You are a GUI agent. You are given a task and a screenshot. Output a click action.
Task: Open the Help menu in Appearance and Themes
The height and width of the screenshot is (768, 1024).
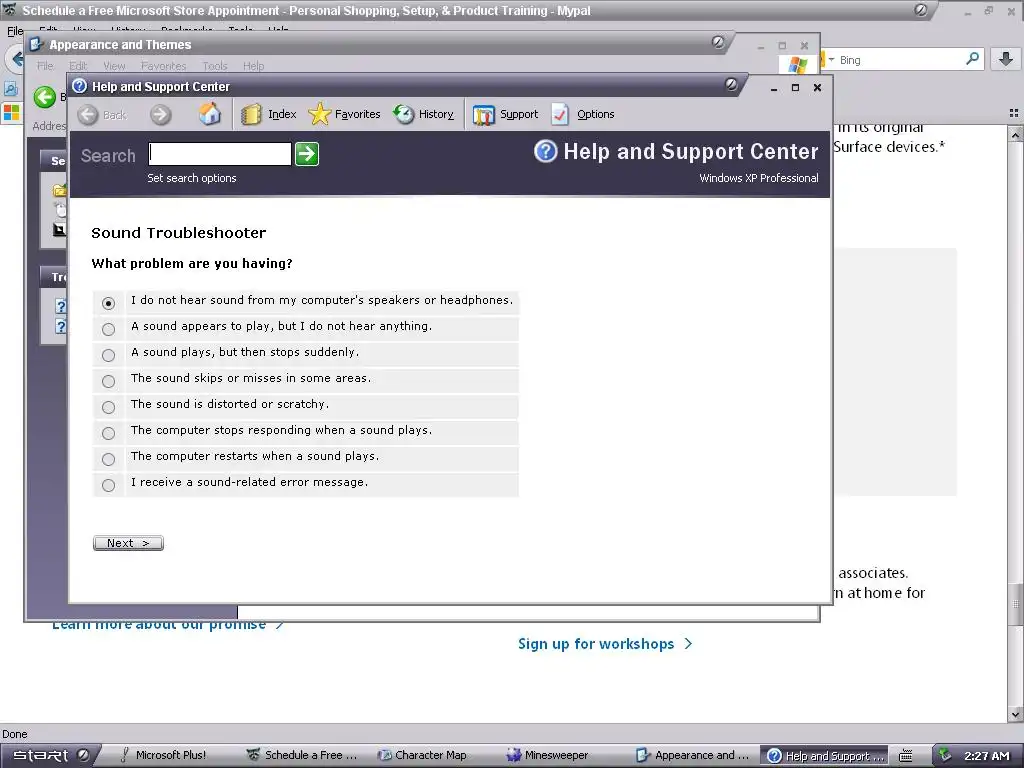coord(253,66)
